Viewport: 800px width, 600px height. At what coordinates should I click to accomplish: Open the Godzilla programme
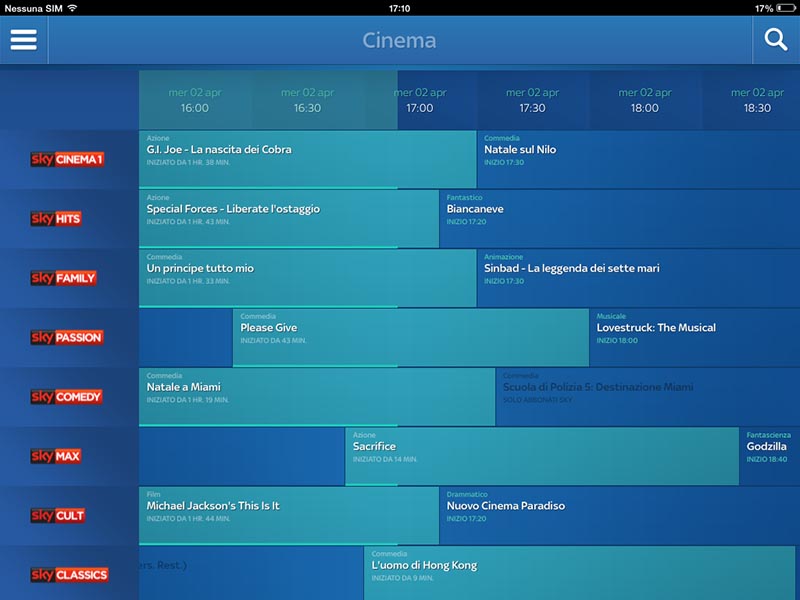[x=770, y=456]
